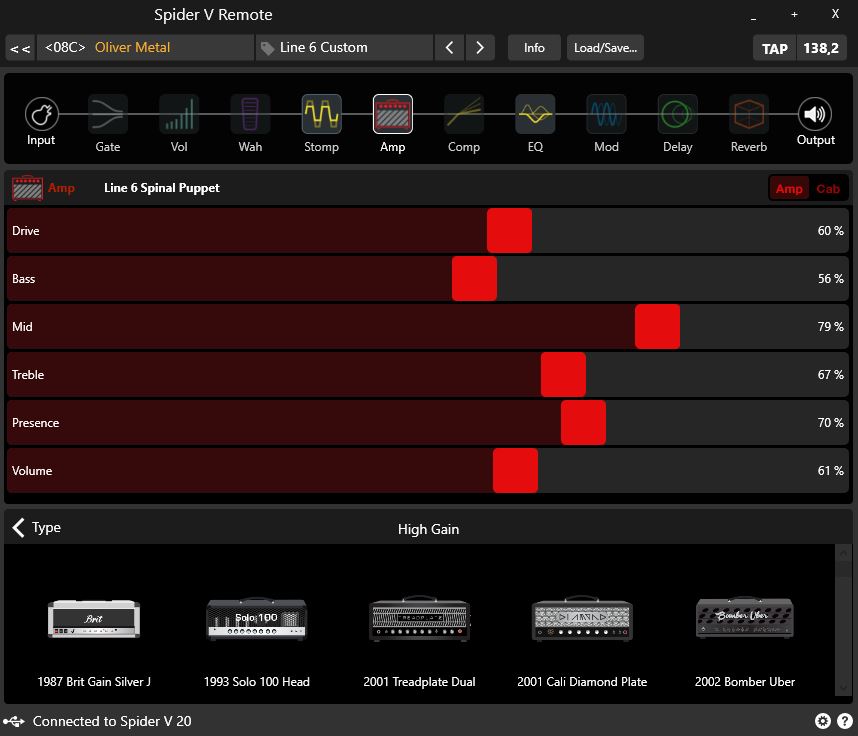The image size is (858, 736).
Task: Click the 61 % Volume value
Action: coord(831,471)
